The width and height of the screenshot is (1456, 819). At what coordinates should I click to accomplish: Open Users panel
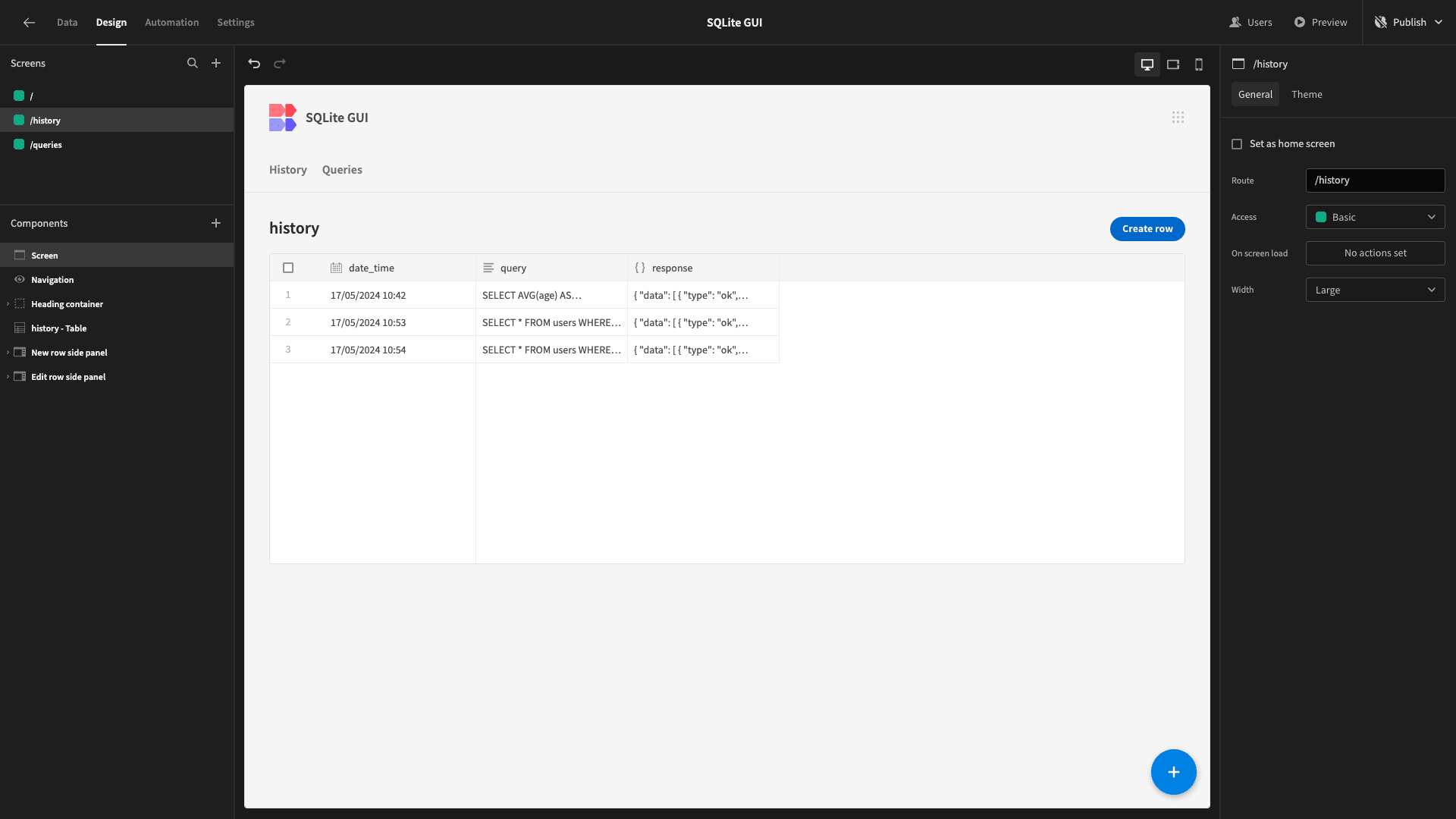[x=1250, y=22]
